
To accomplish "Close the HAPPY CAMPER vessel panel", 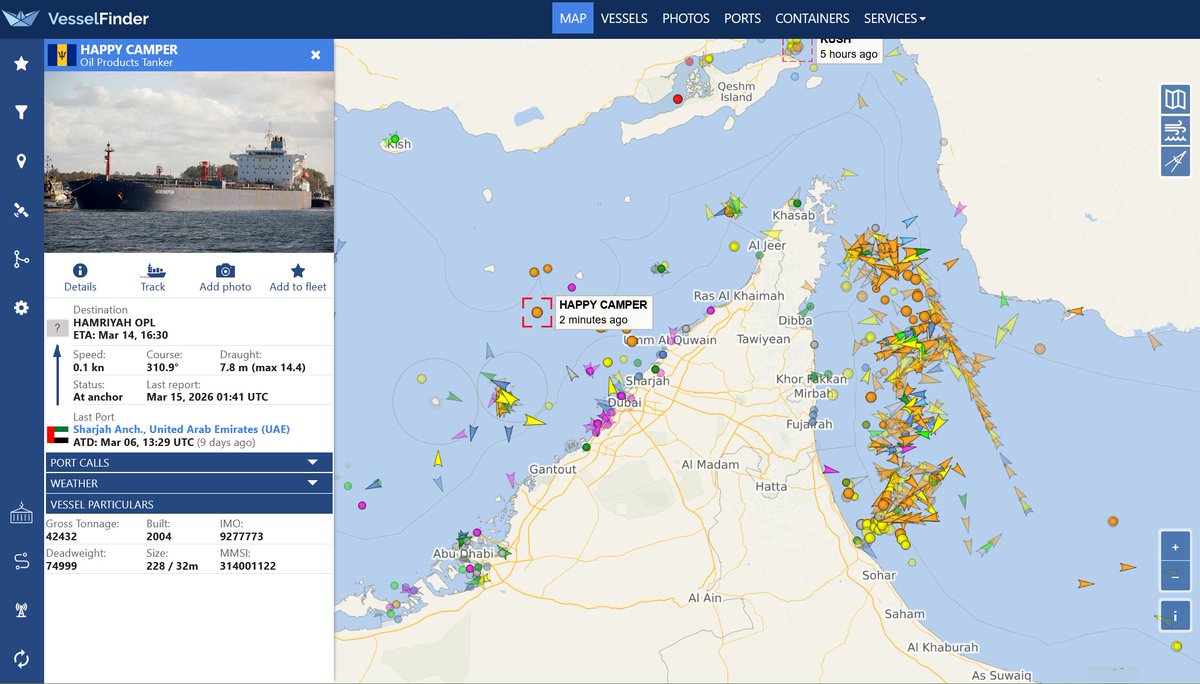I will [315, 55].
